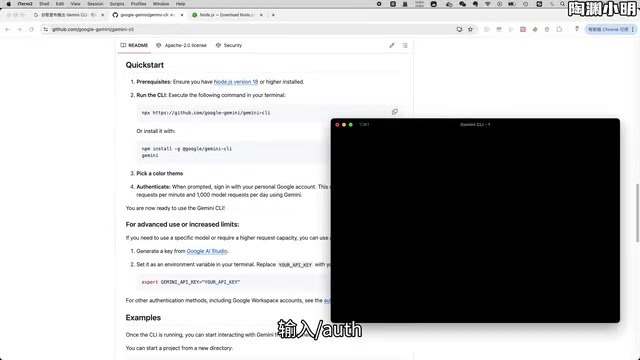Go back to previous page

(x=7, y=29)
